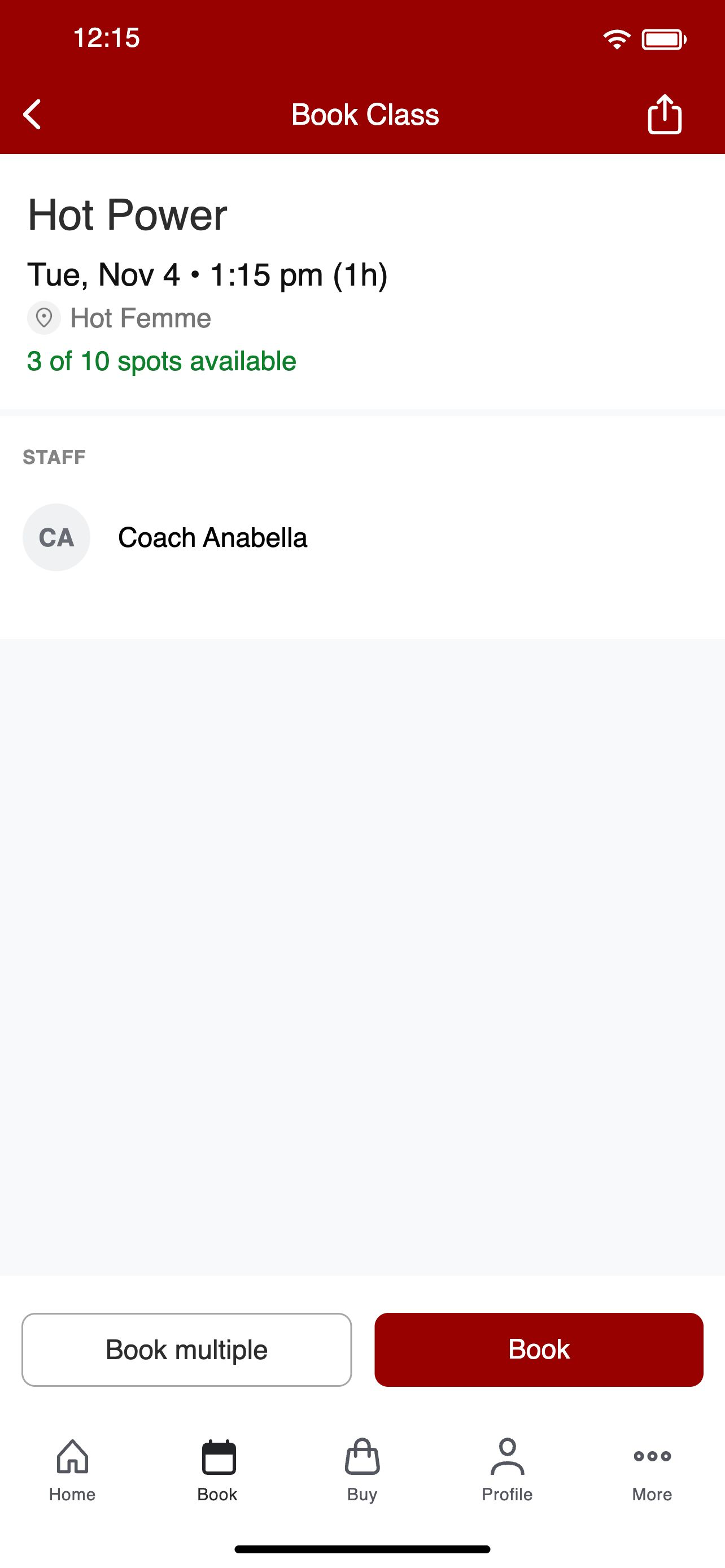Viewport: 725px width, 1568px height.
Task: Tap the location pin icon
Action: coord(44,318)
